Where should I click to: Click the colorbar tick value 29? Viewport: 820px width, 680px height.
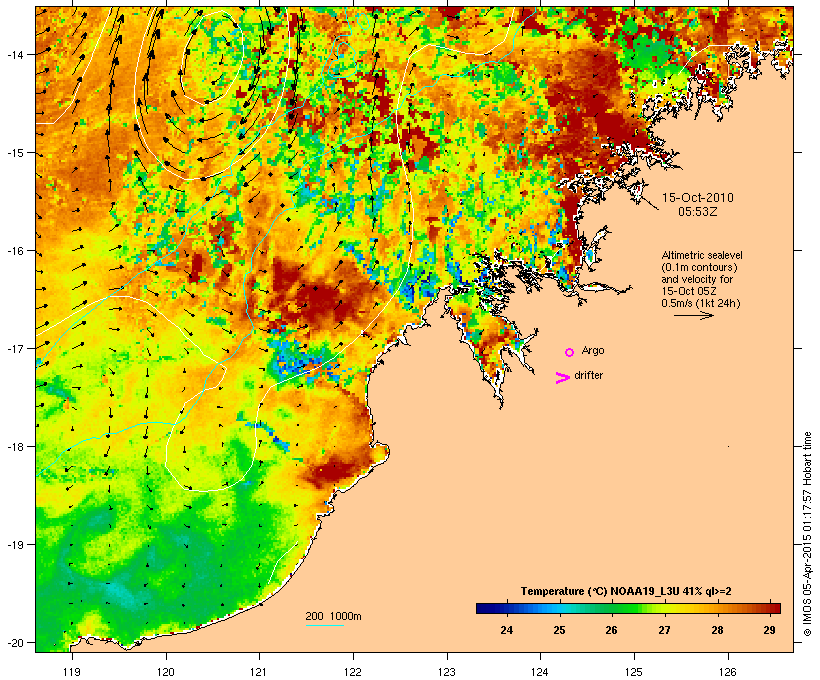click(x=769, y=630)
